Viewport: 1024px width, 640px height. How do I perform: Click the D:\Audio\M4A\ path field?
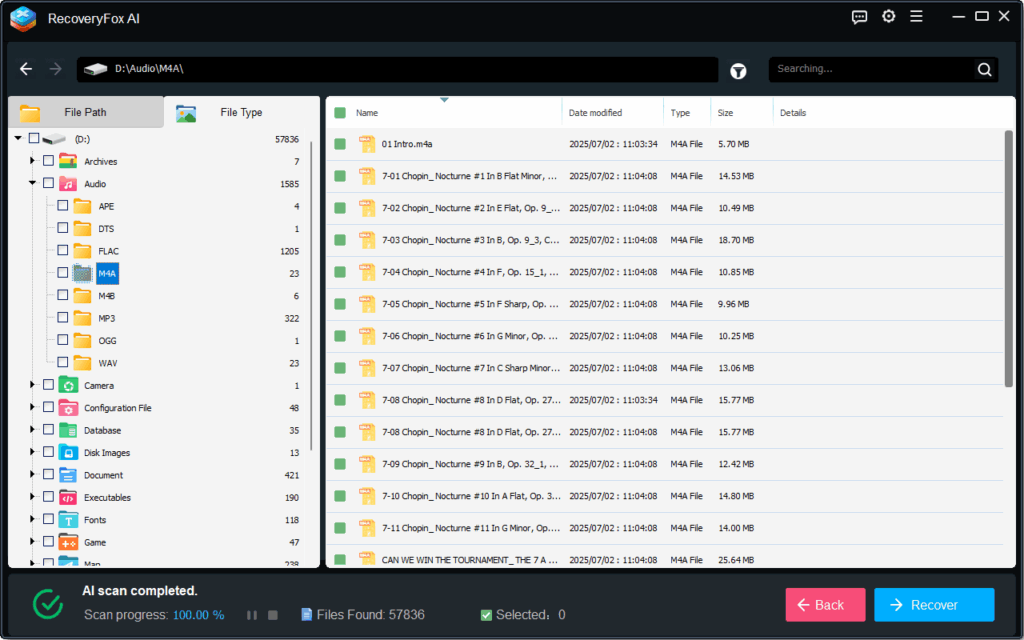tap(397, 69)
